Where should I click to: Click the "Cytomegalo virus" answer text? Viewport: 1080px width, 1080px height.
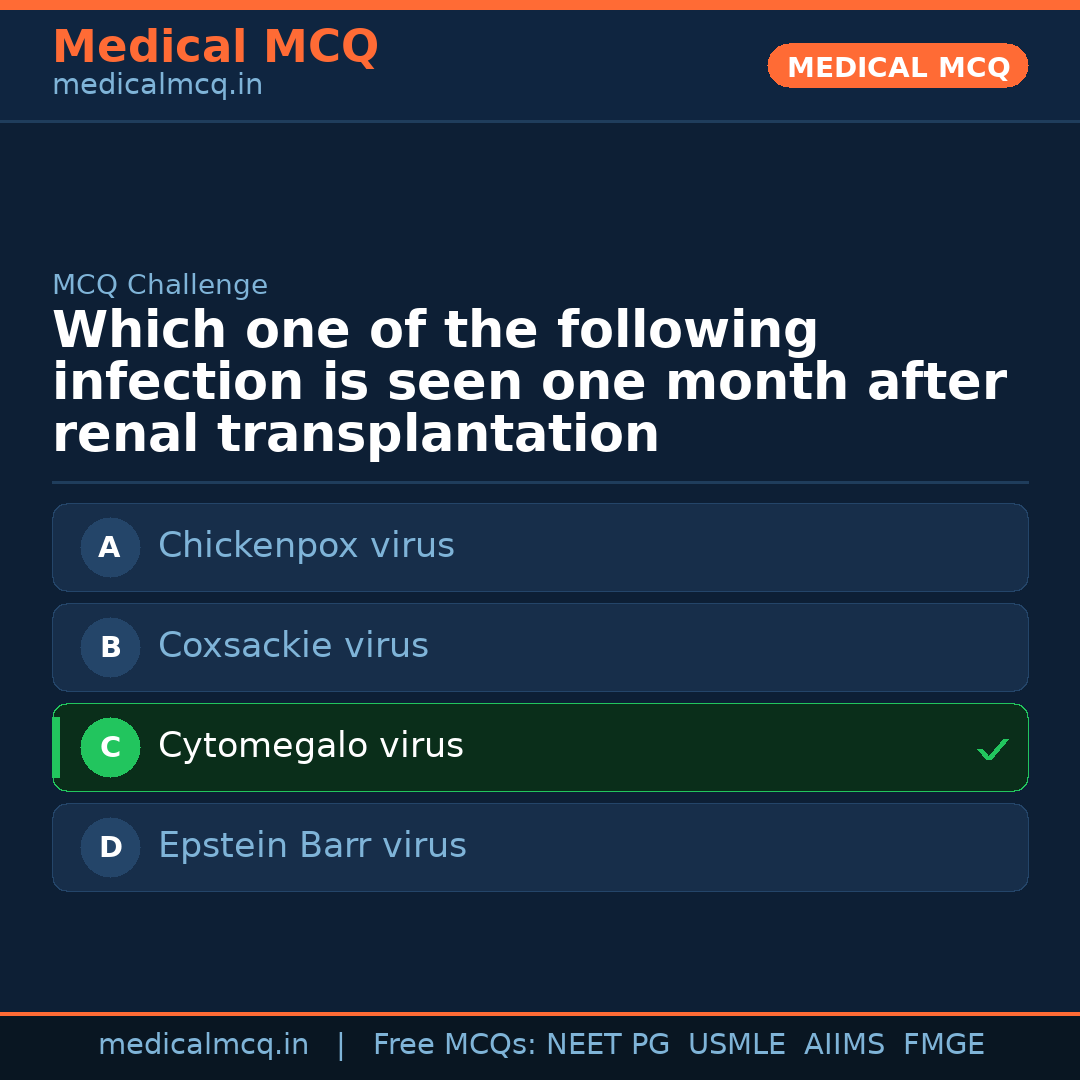[310, 746]
